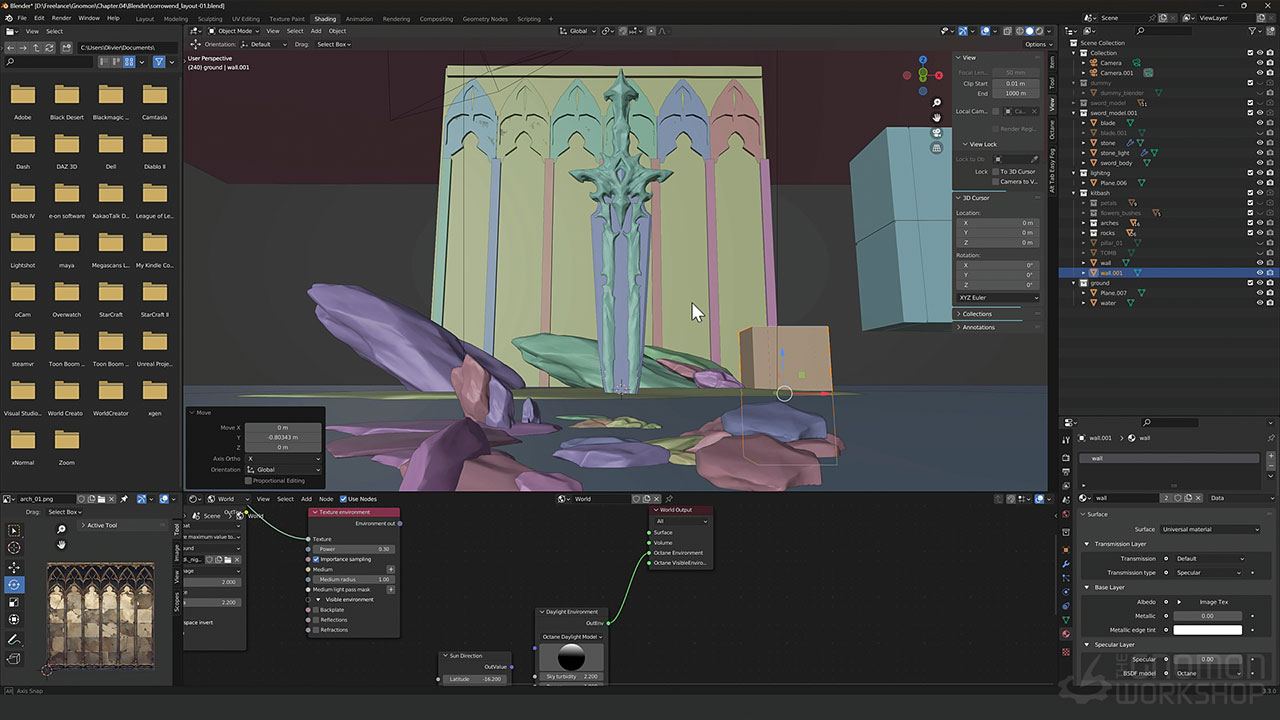This screenshot has width=1280, height=720.
Task: Select the Annotate pencil tool
Action: point(14,639)
